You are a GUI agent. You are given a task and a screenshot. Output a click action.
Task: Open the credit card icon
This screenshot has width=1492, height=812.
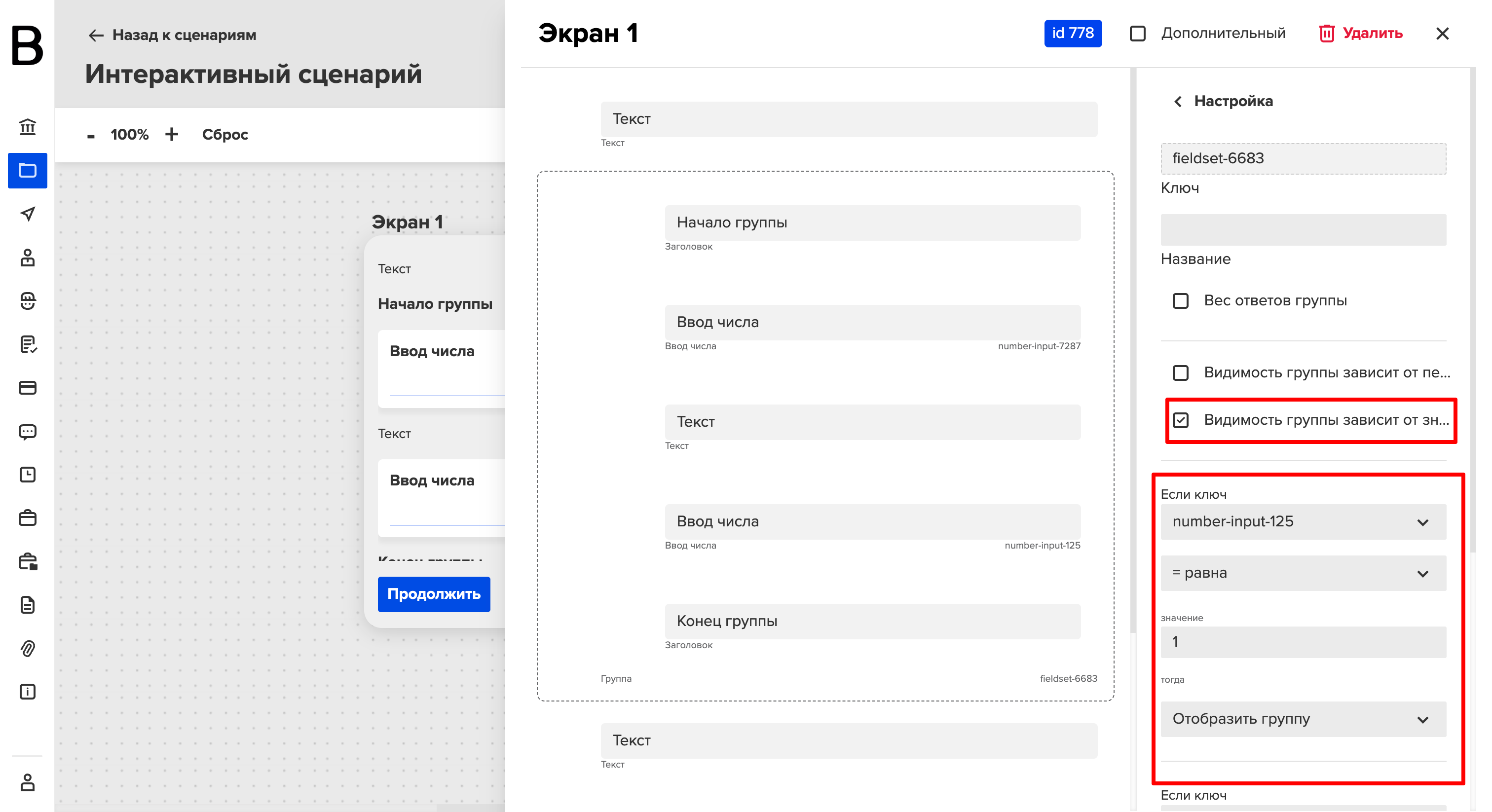pyautogui.click(x=27, y=387)
